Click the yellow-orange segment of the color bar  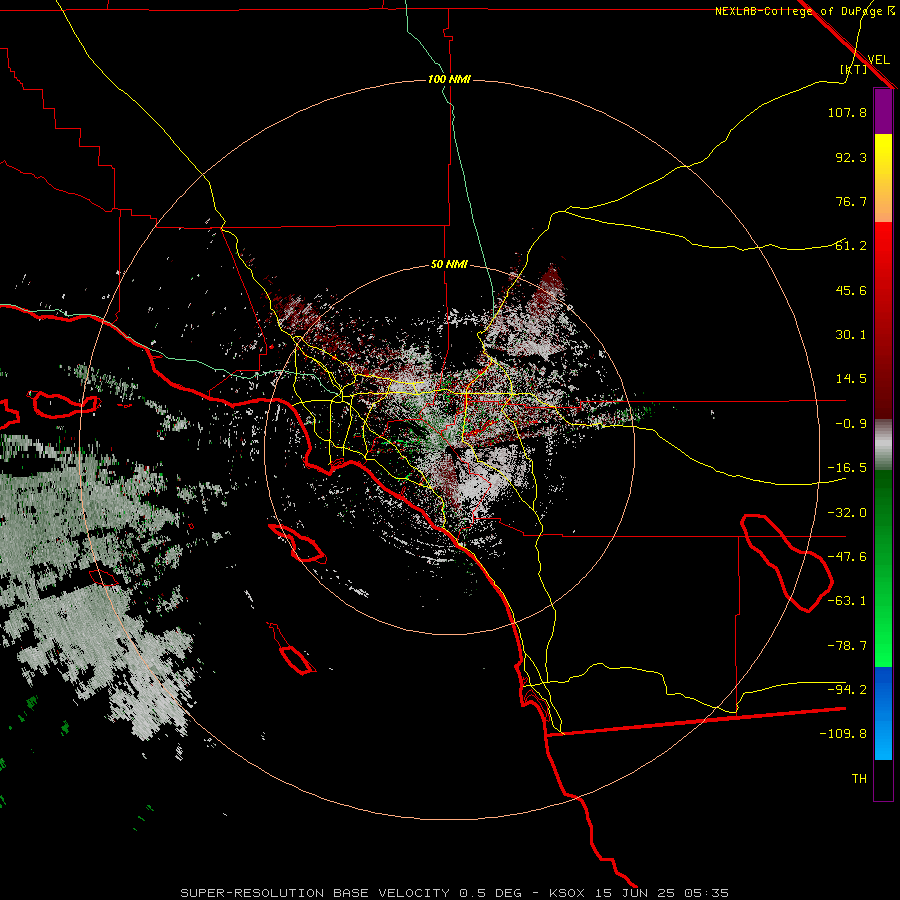pos(883,178)
